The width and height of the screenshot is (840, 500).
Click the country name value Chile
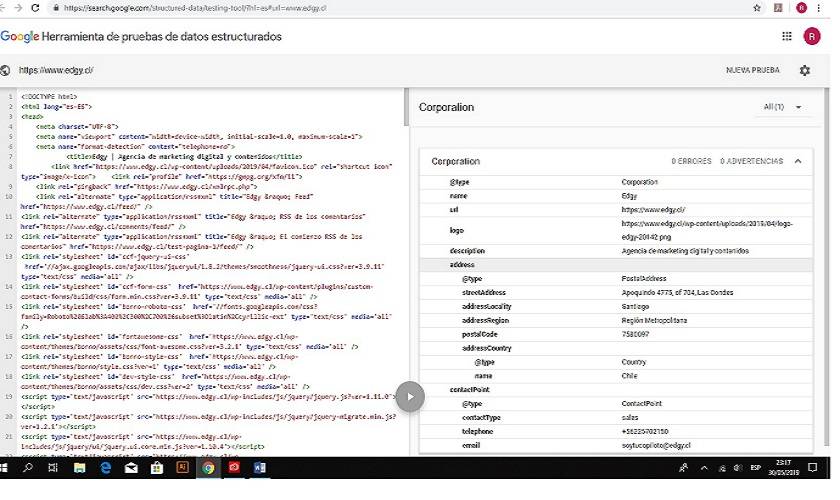click(629, 376)
